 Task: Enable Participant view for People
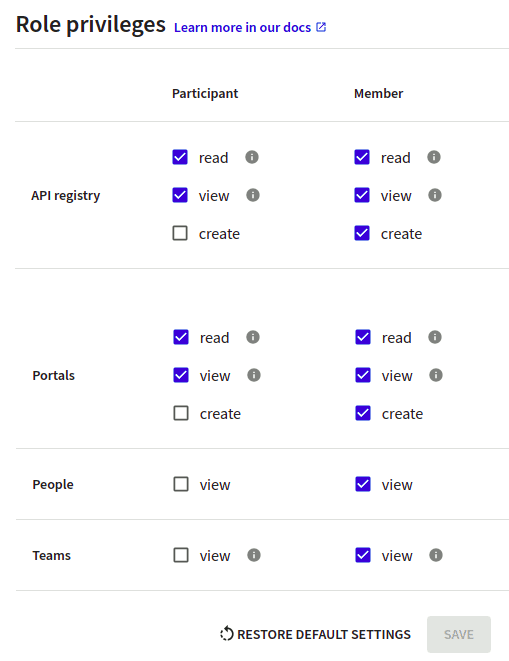click(181, 484)
